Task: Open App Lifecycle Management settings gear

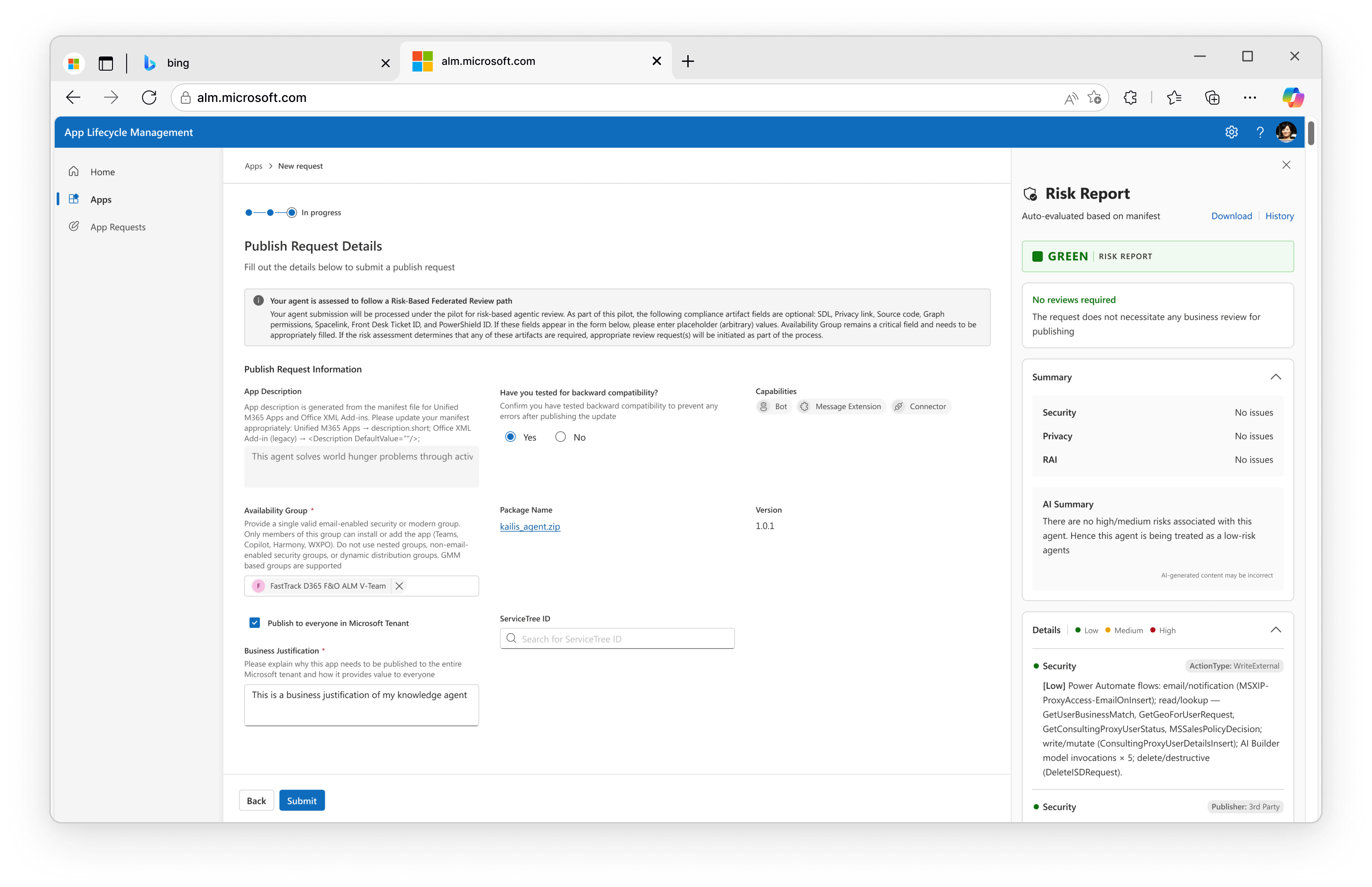Action: [x=1232, y=132]
